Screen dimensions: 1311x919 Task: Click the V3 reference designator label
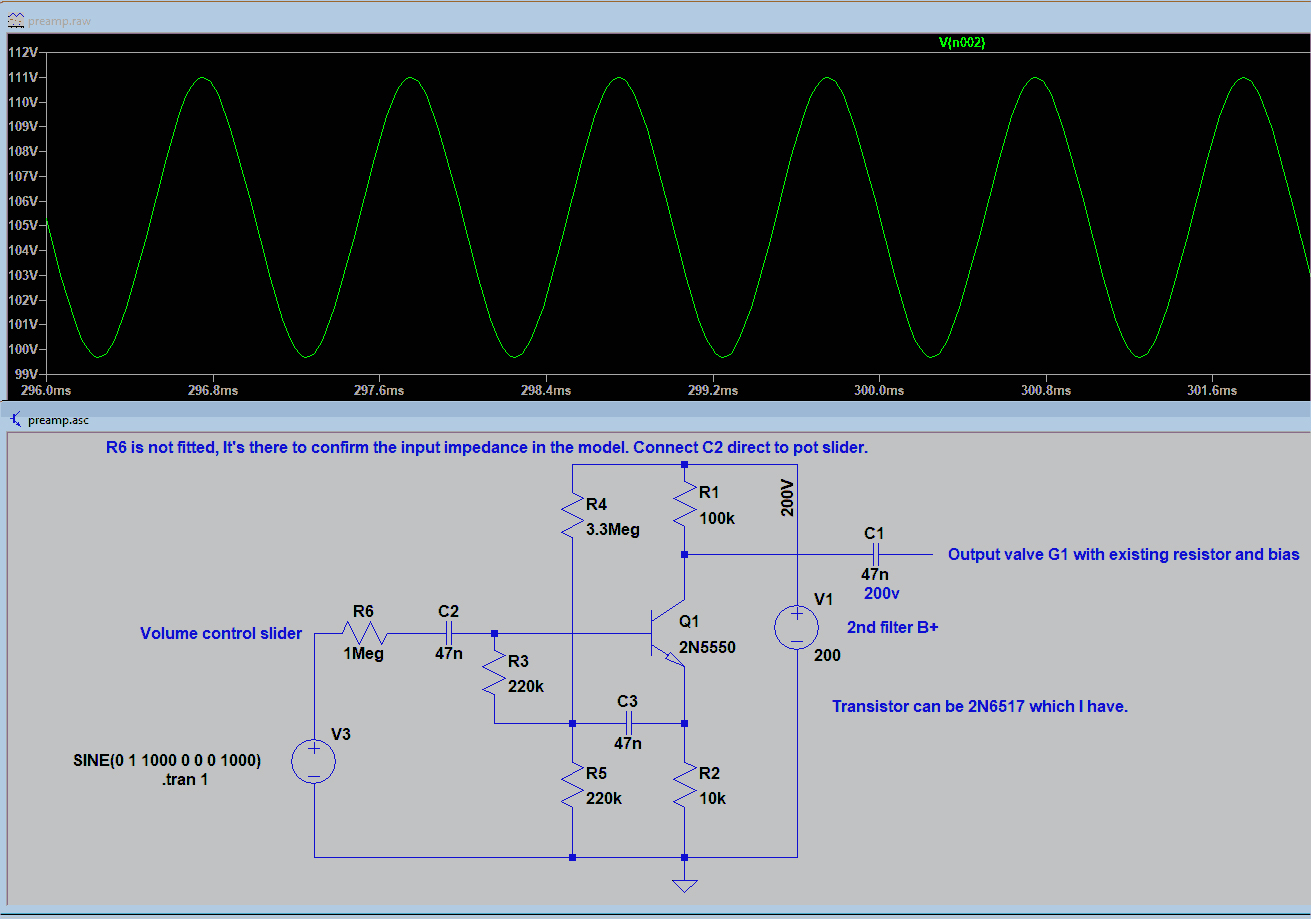(x=340, y=734)
